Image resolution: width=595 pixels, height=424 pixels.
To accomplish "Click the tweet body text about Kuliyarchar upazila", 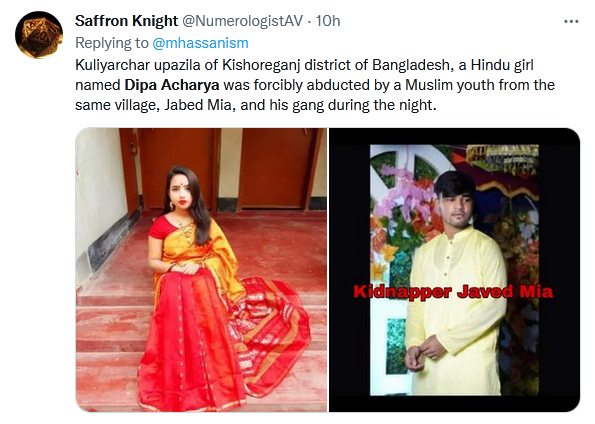I will (315, 85).
